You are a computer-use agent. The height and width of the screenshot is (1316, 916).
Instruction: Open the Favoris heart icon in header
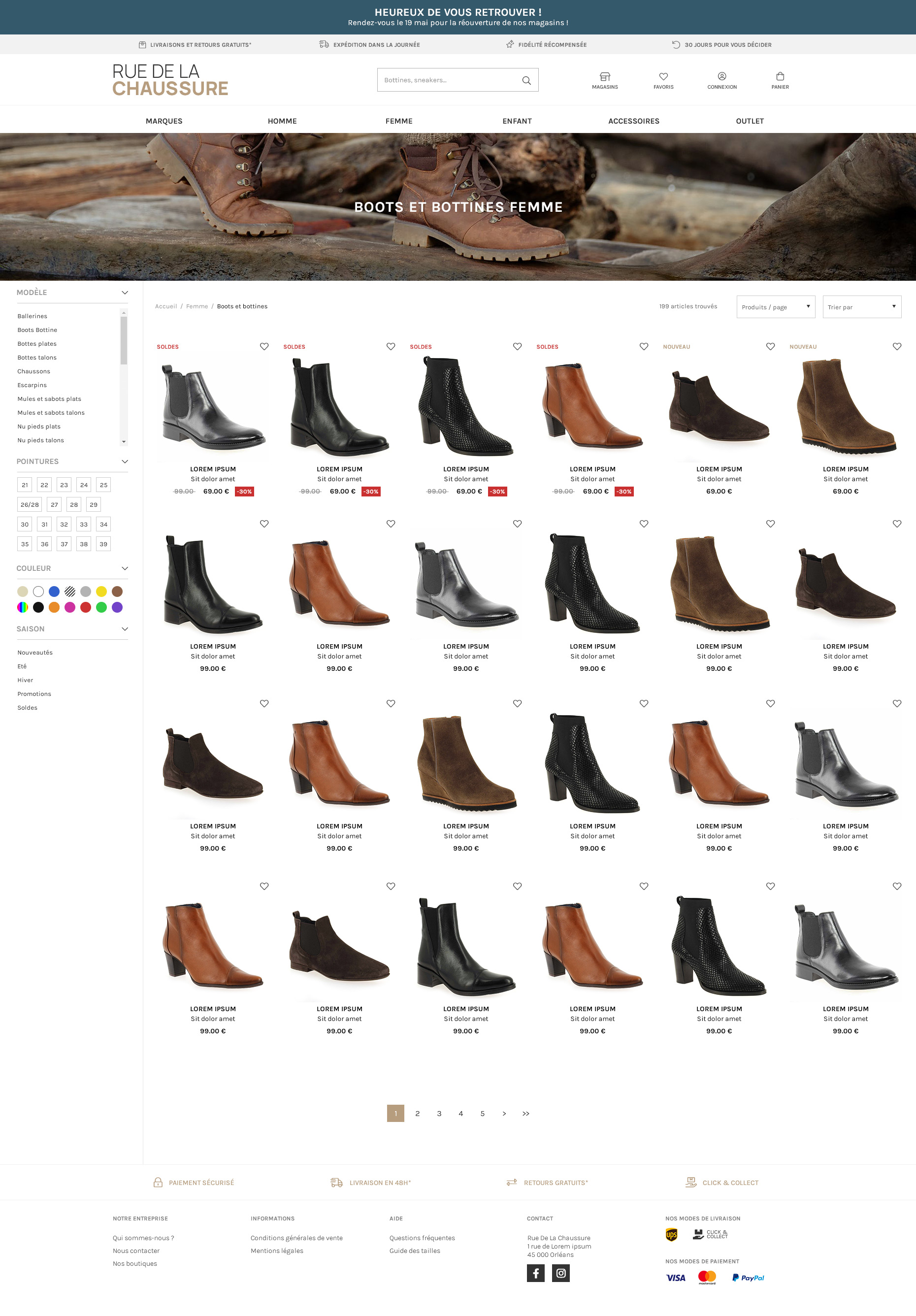[x=663, y=77]
